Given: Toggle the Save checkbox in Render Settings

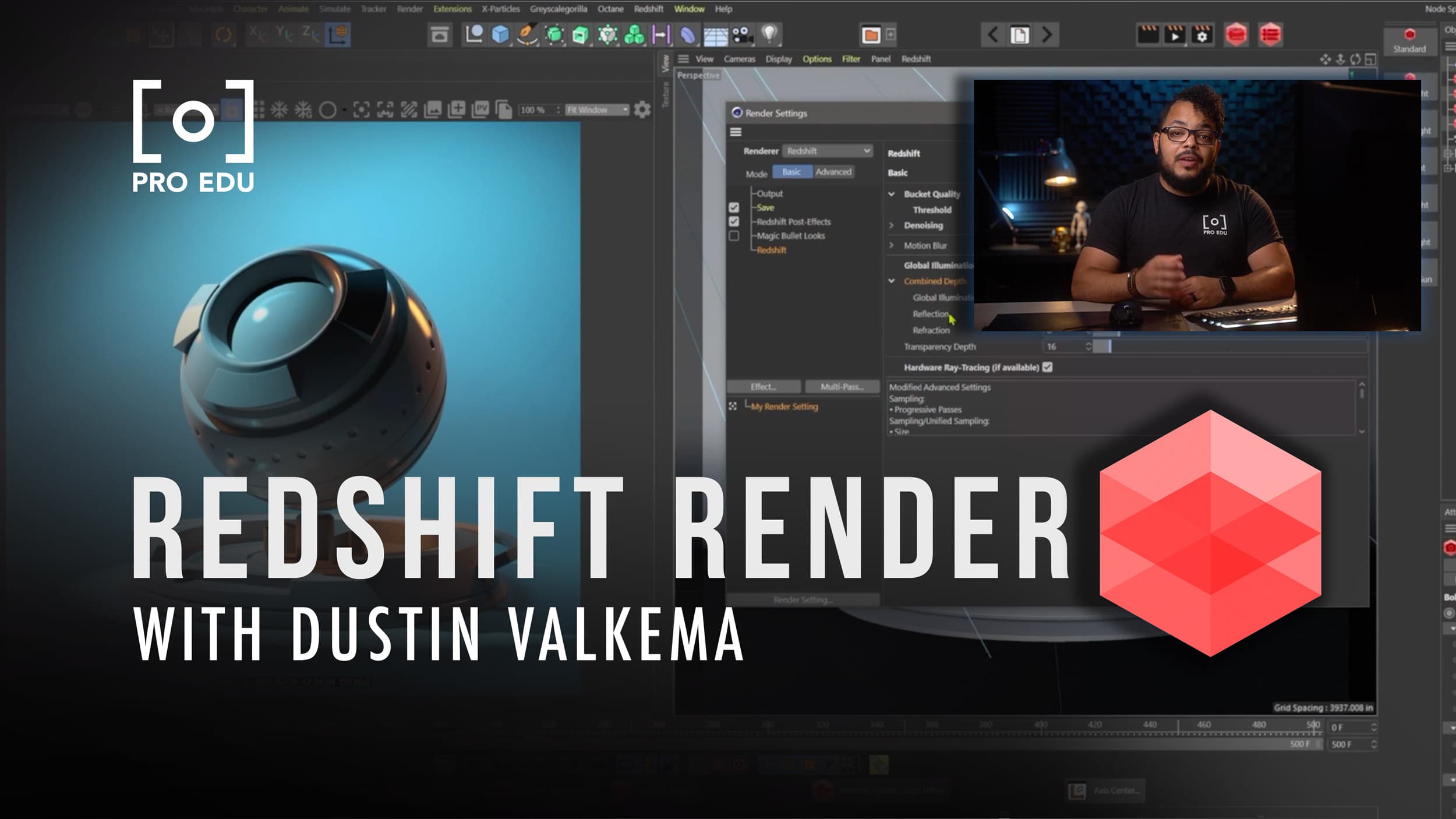Looking at the screenshot, I should click(x=734, y=207).
